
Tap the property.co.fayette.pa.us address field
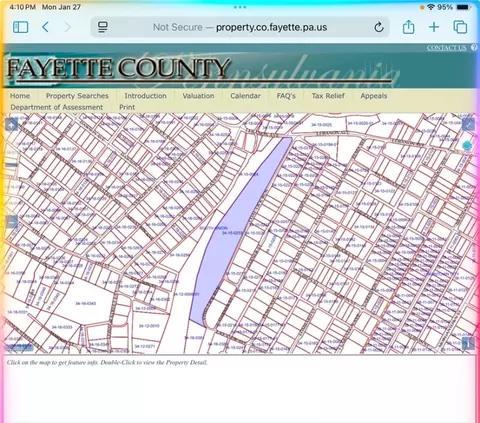tap(240, 27)
